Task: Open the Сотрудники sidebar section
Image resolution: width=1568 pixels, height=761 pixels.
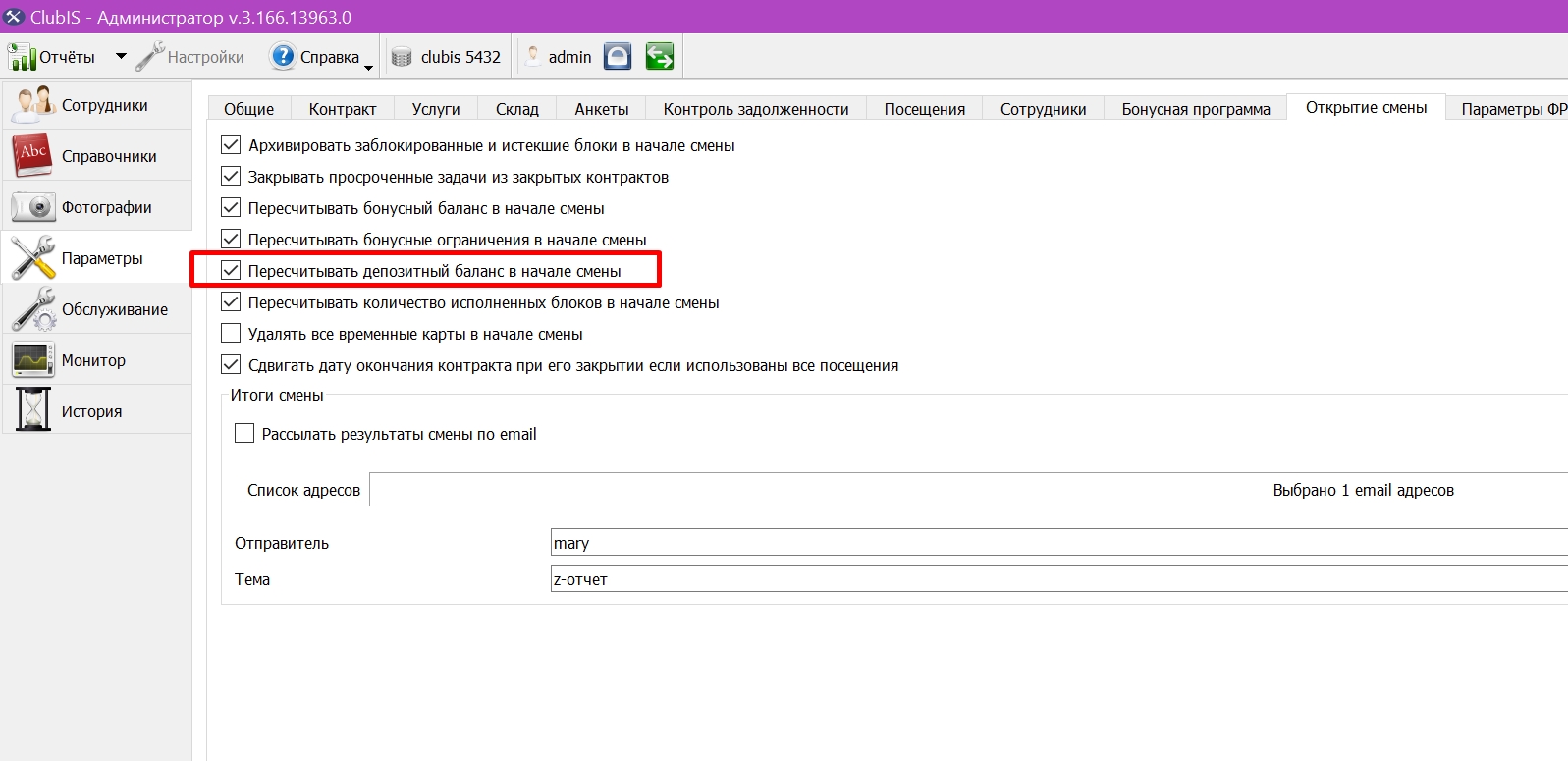Action: coord(96,105)
